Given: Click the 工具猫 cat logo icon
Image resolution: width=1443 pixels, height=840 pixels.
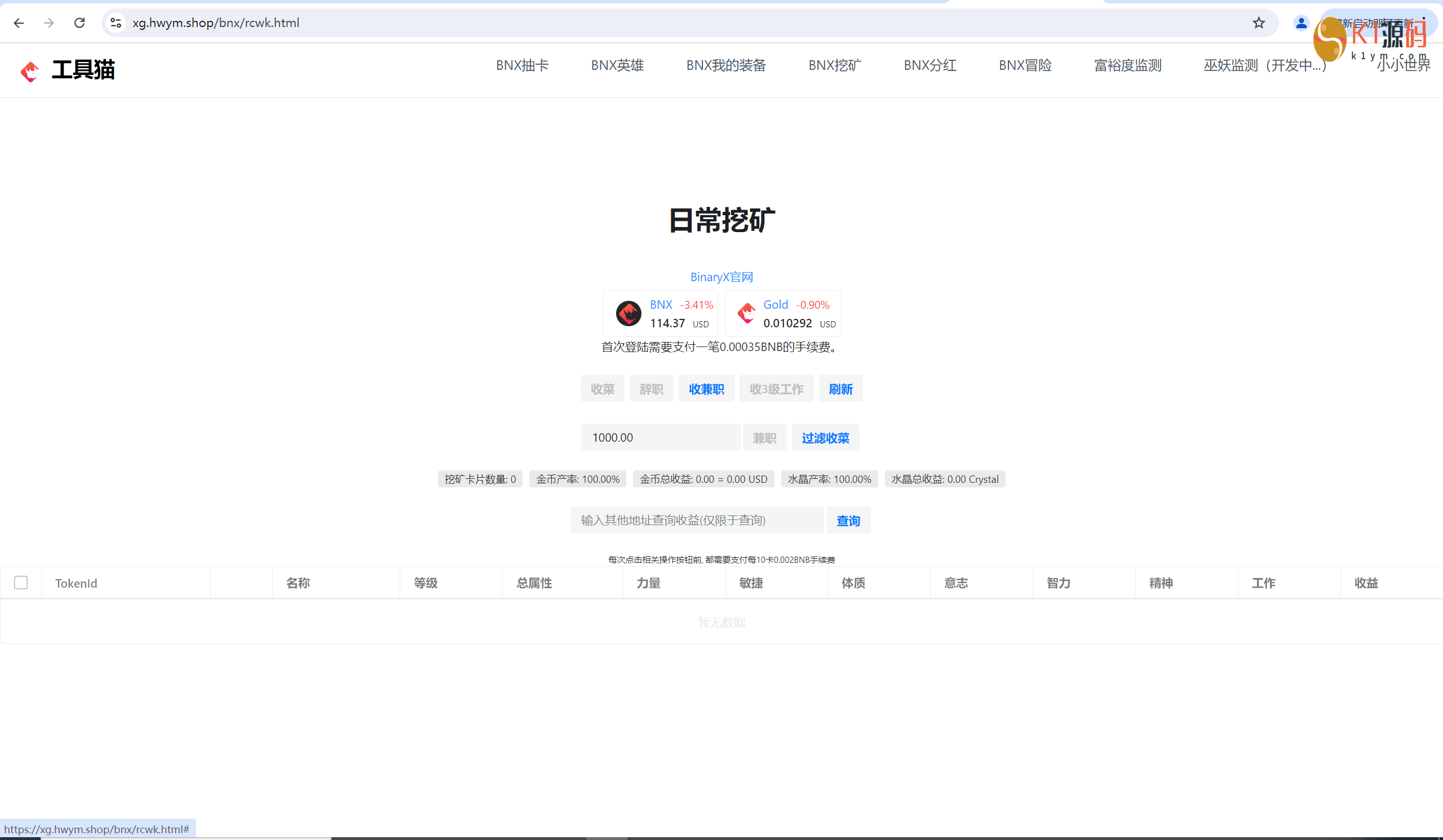Looking at the screenshot, I should 30,72.
